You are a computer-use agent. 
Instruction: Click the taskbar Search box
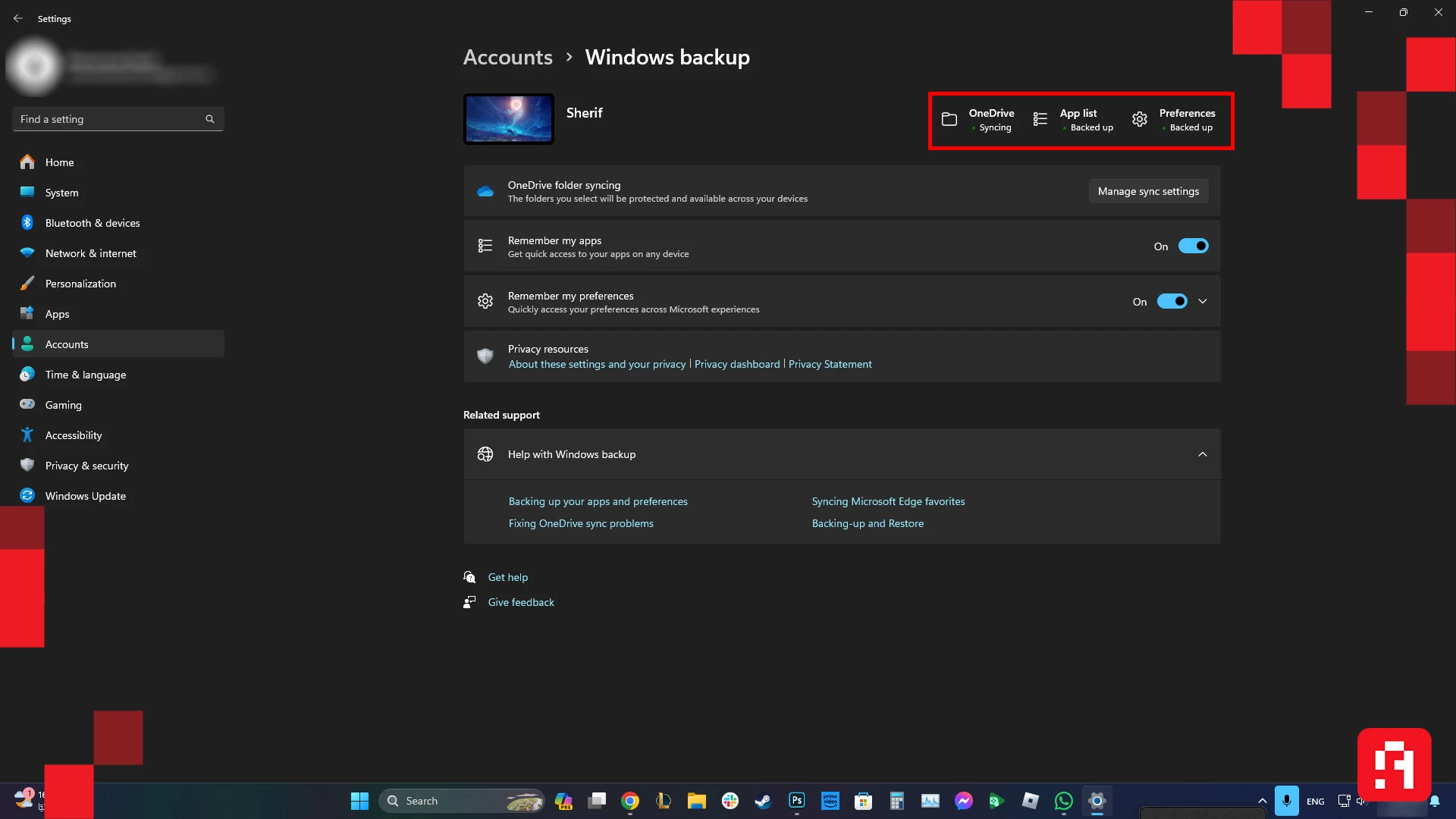pos(462,801)
